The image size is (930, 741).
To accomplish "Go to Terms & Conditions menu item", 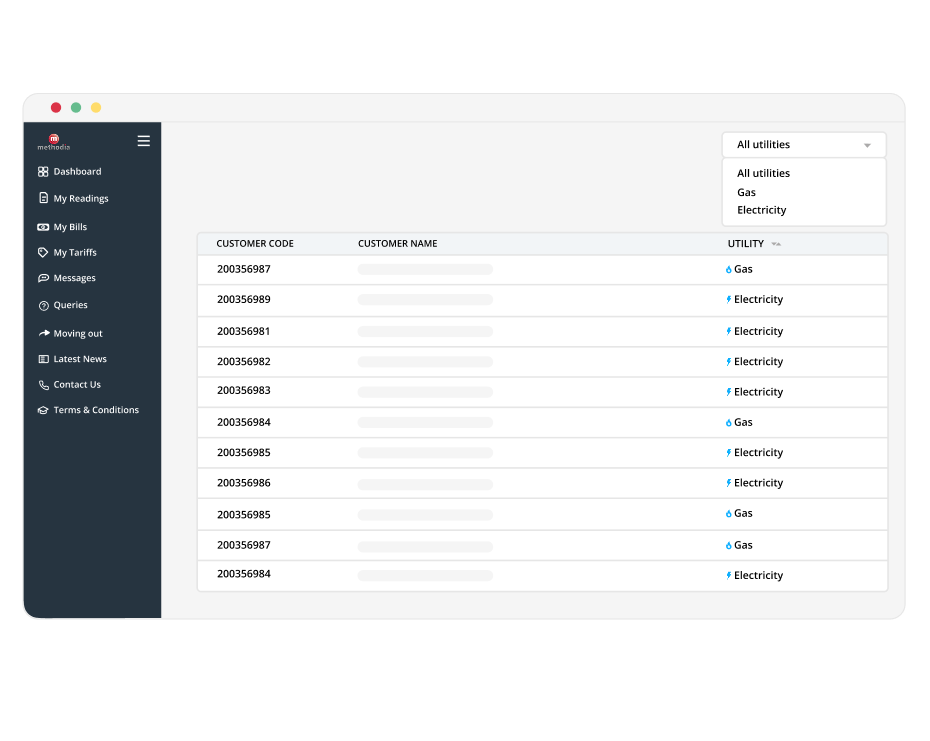I will [96, 410].
